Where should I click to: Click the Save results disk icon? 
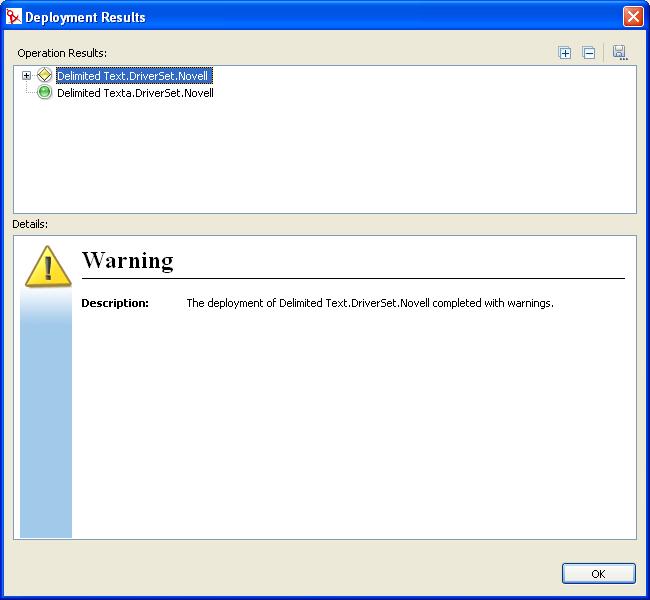pyautogui.click(x=620, y=53)
